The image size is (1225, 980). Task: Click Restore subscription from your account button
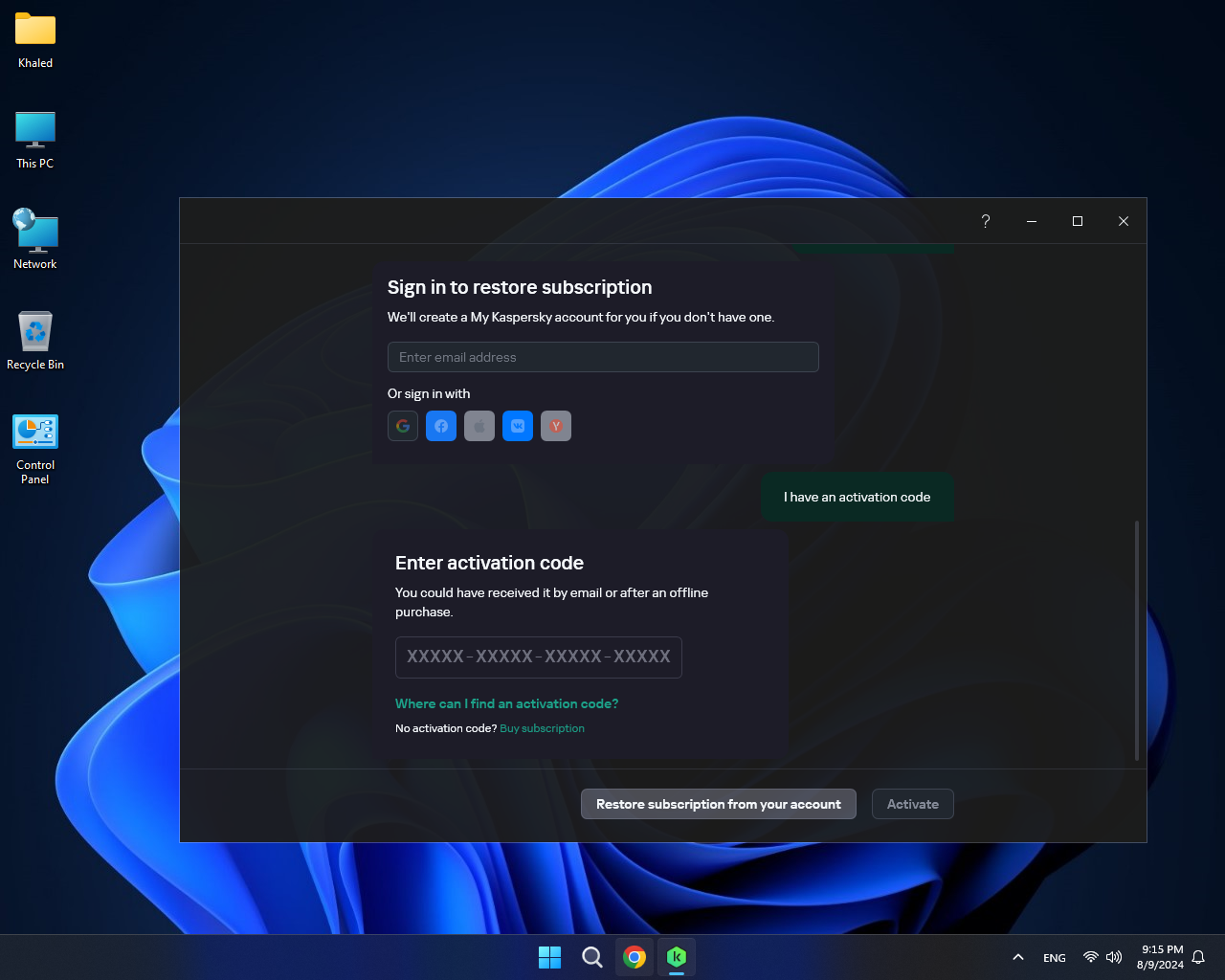(x=719, y=804)
